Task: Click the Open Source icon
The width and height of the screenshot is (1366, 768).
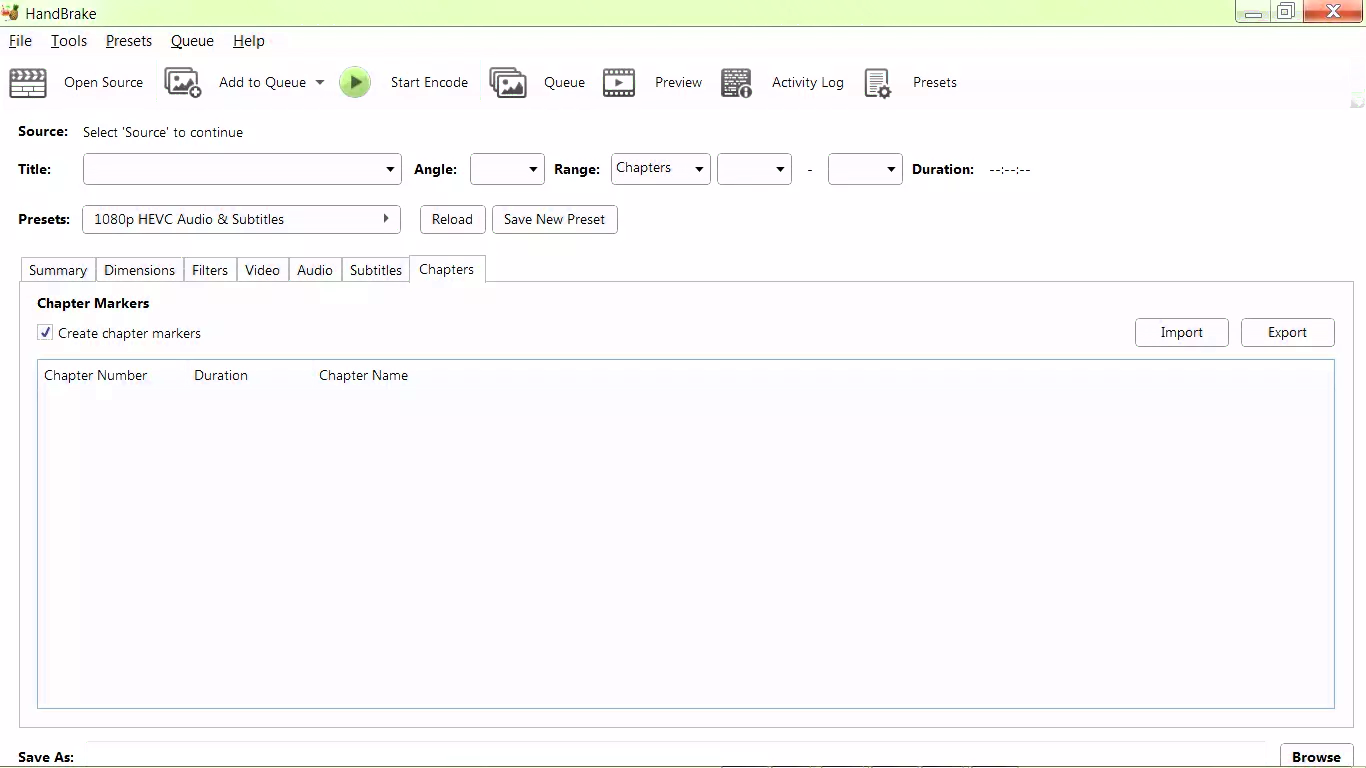Action: 27,83
